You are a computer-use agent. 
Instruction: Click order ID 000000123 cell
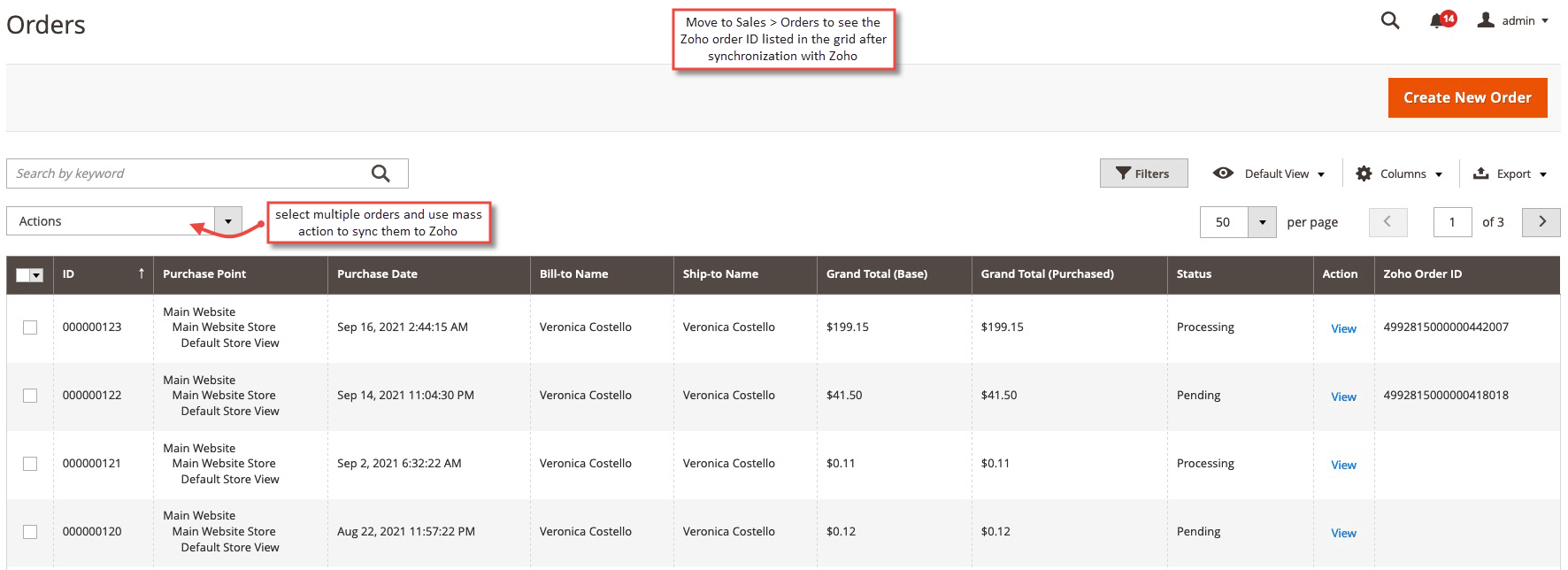92,327
